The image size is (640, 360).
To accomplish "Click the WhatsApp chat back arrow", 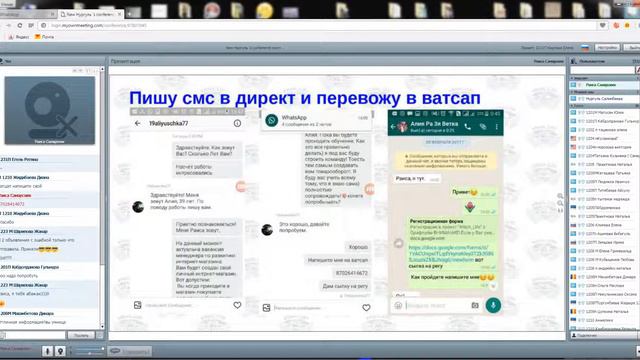I will [x=393, y=127].
